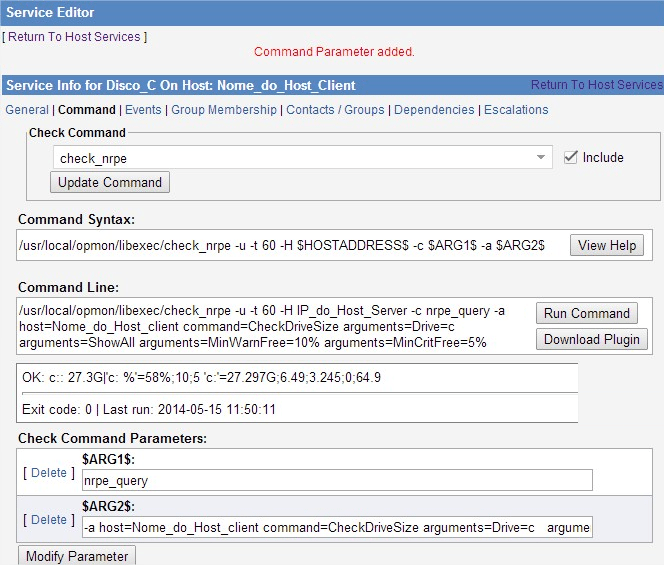Image resolution: width=664 pixels, height=572 pixels.
Task: Focus the $ARG2$ parameter text field
Action: coord(337,527)
